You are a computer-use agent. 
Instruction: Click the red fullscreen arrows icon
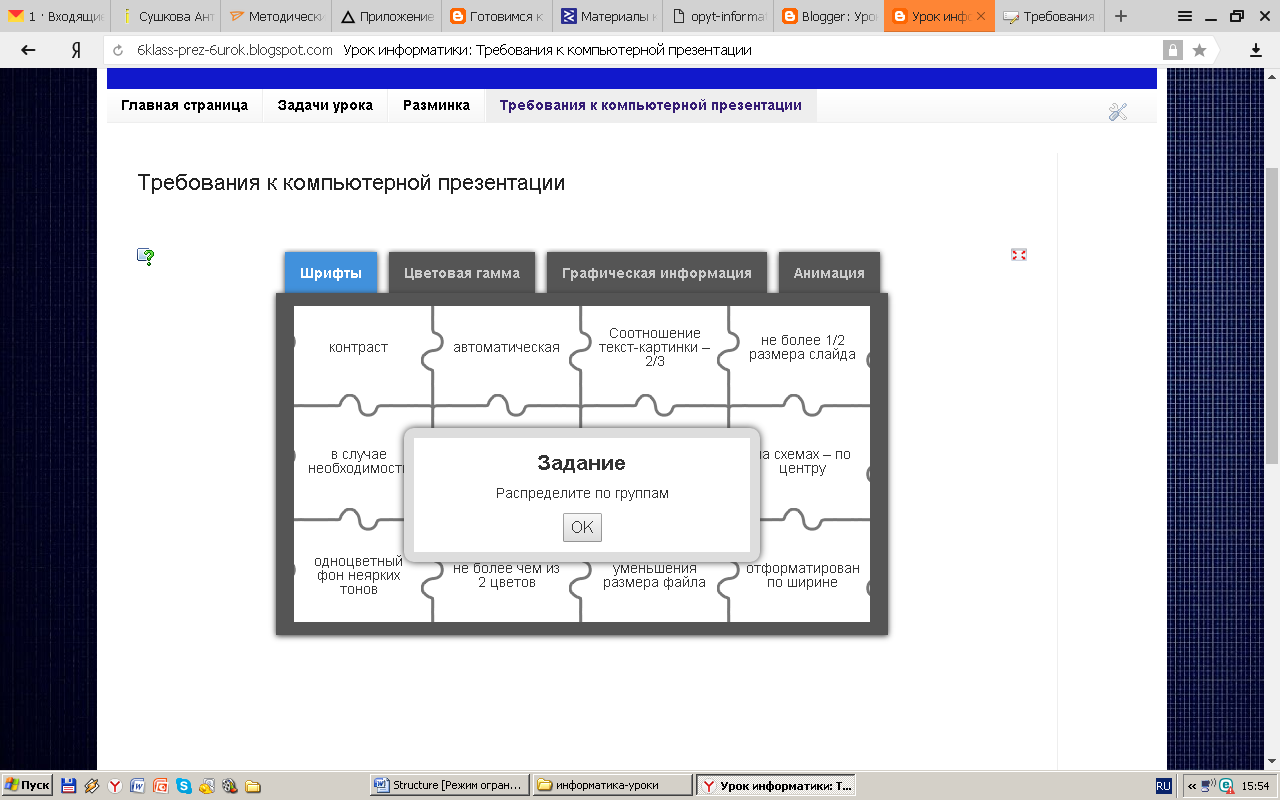(x=1019, y=255)
